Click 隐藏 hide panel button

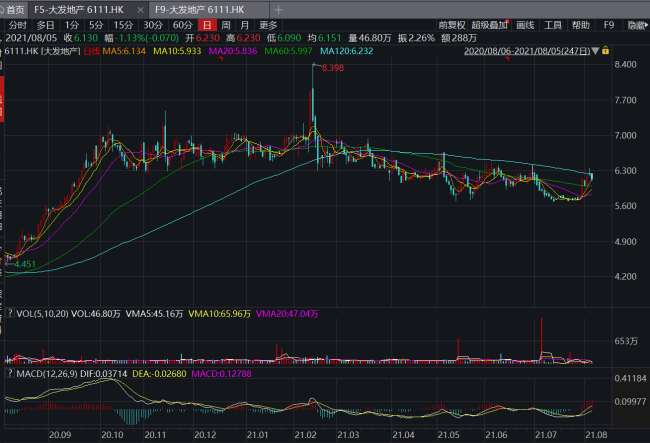[637, 25]
